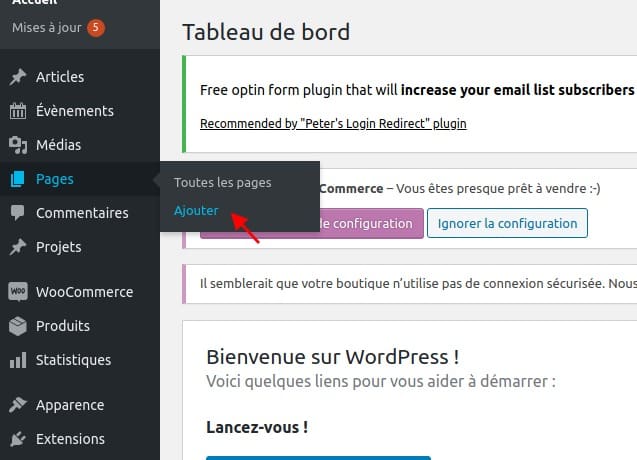Click the Médias camera-music icon
The image size is (637, 460).
point(18,145)
